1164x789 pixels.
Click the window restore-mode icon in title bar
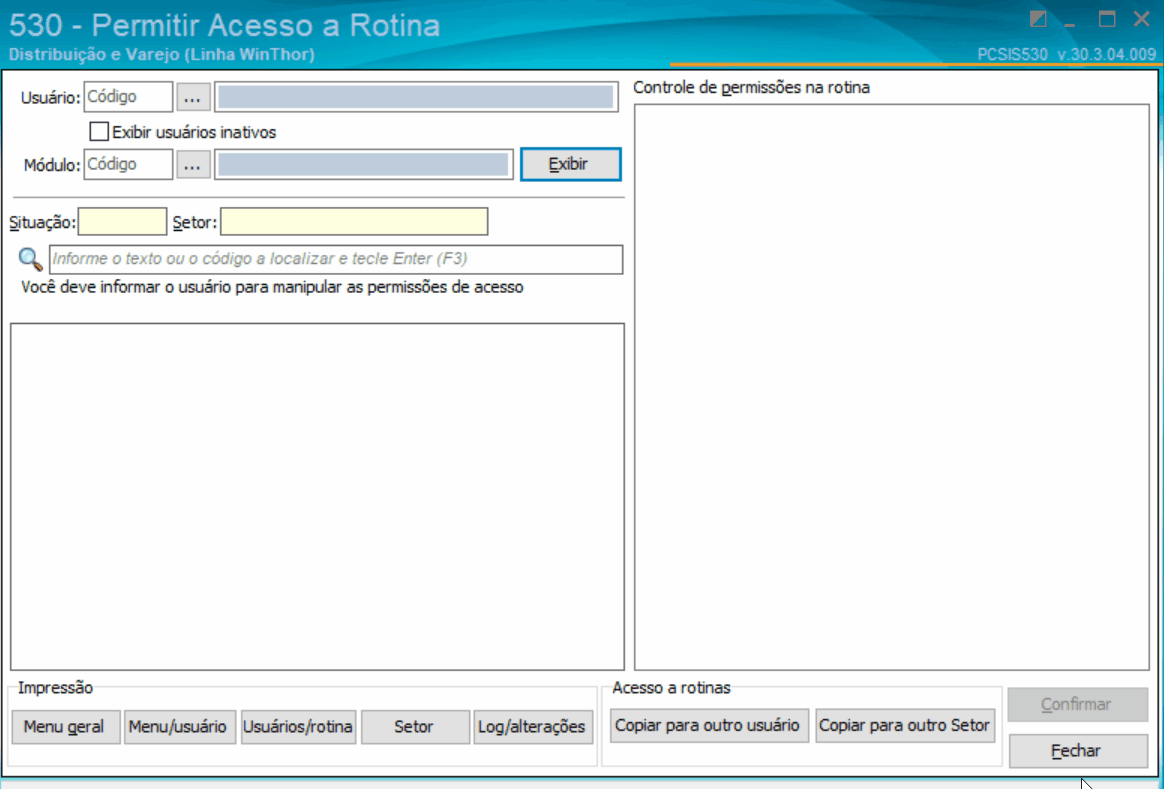[1038, 19]
